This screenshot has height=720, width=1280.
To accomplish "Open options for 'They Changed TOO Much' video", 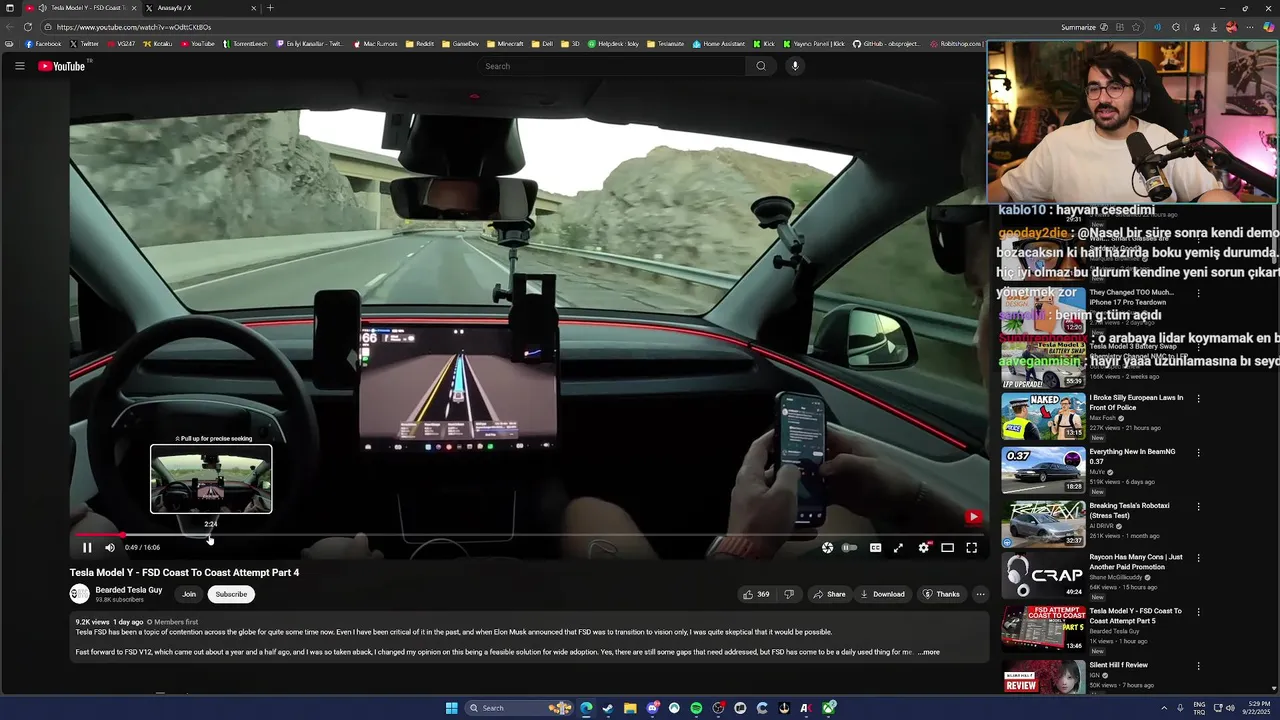I will (1198, 294).
